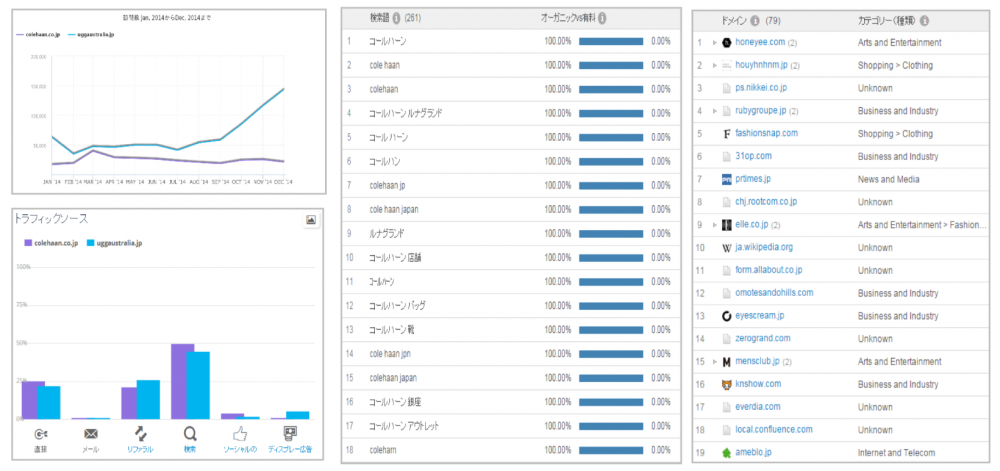Click the eyescream.jp circle favicon

click(726, 316)
